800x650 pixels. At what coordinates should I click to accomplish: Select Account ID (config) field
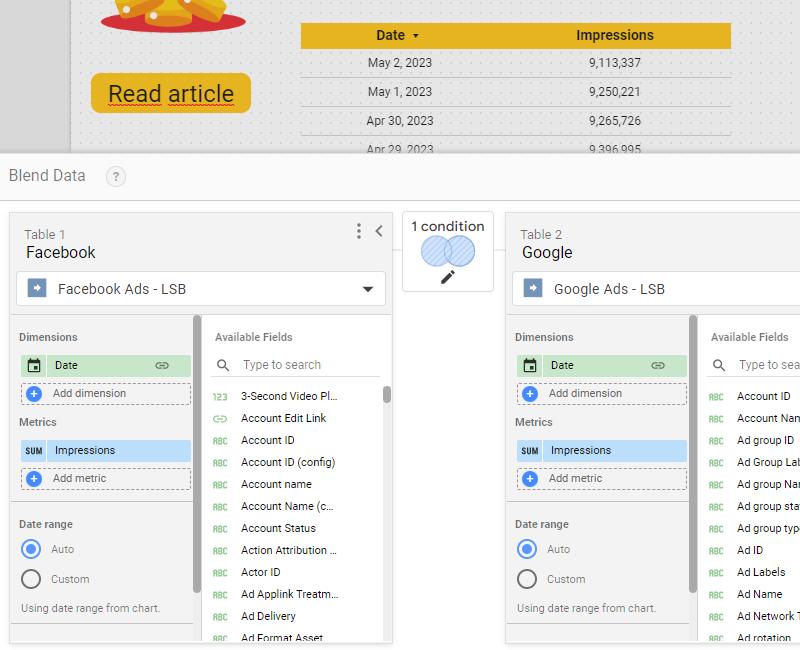pyautogui.click(x=288, y=462)
